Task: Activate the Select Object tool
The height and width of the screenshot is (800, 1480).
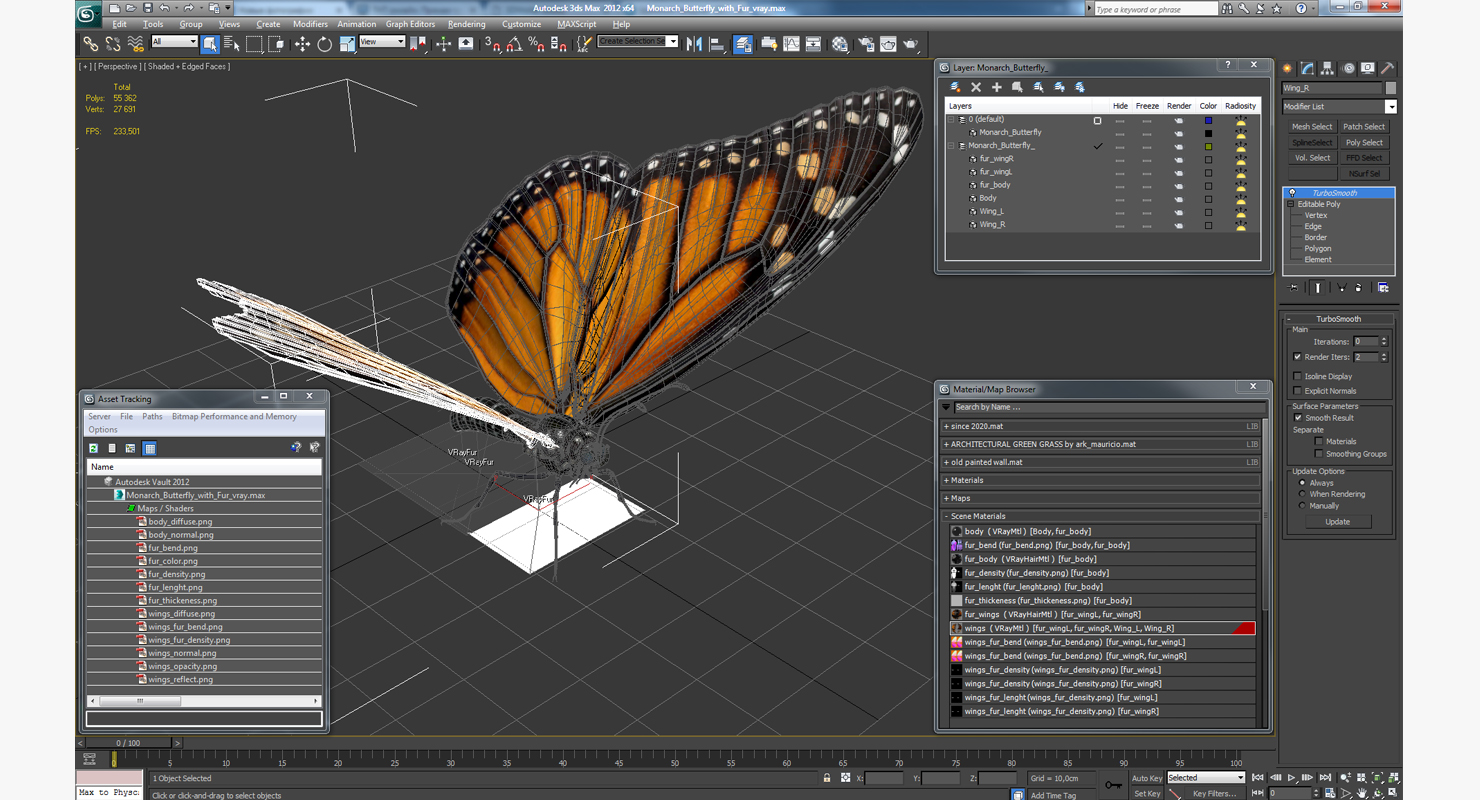Action: coord(210,44)
